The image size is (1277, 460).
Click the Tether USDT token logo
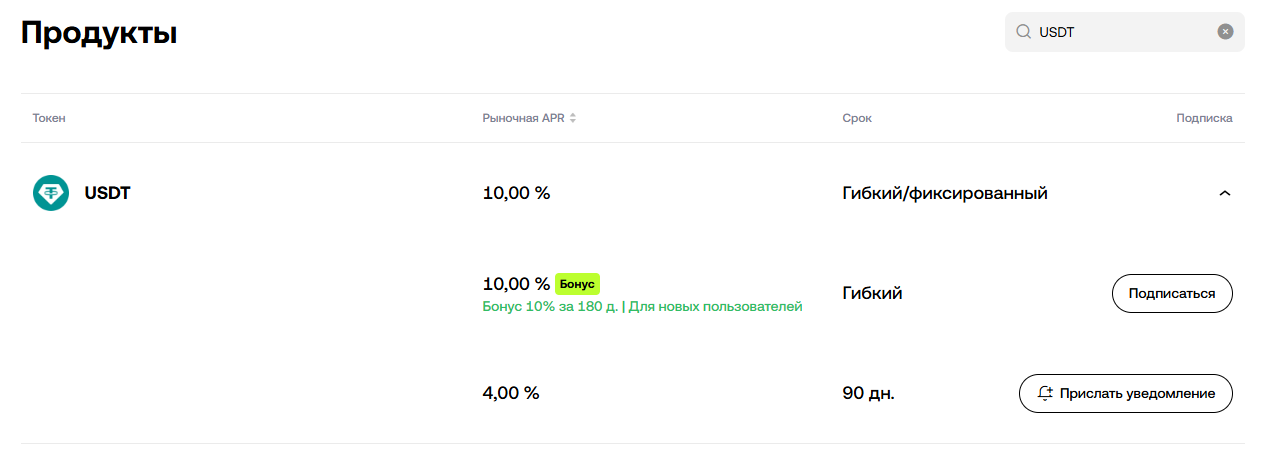[51, 193]
